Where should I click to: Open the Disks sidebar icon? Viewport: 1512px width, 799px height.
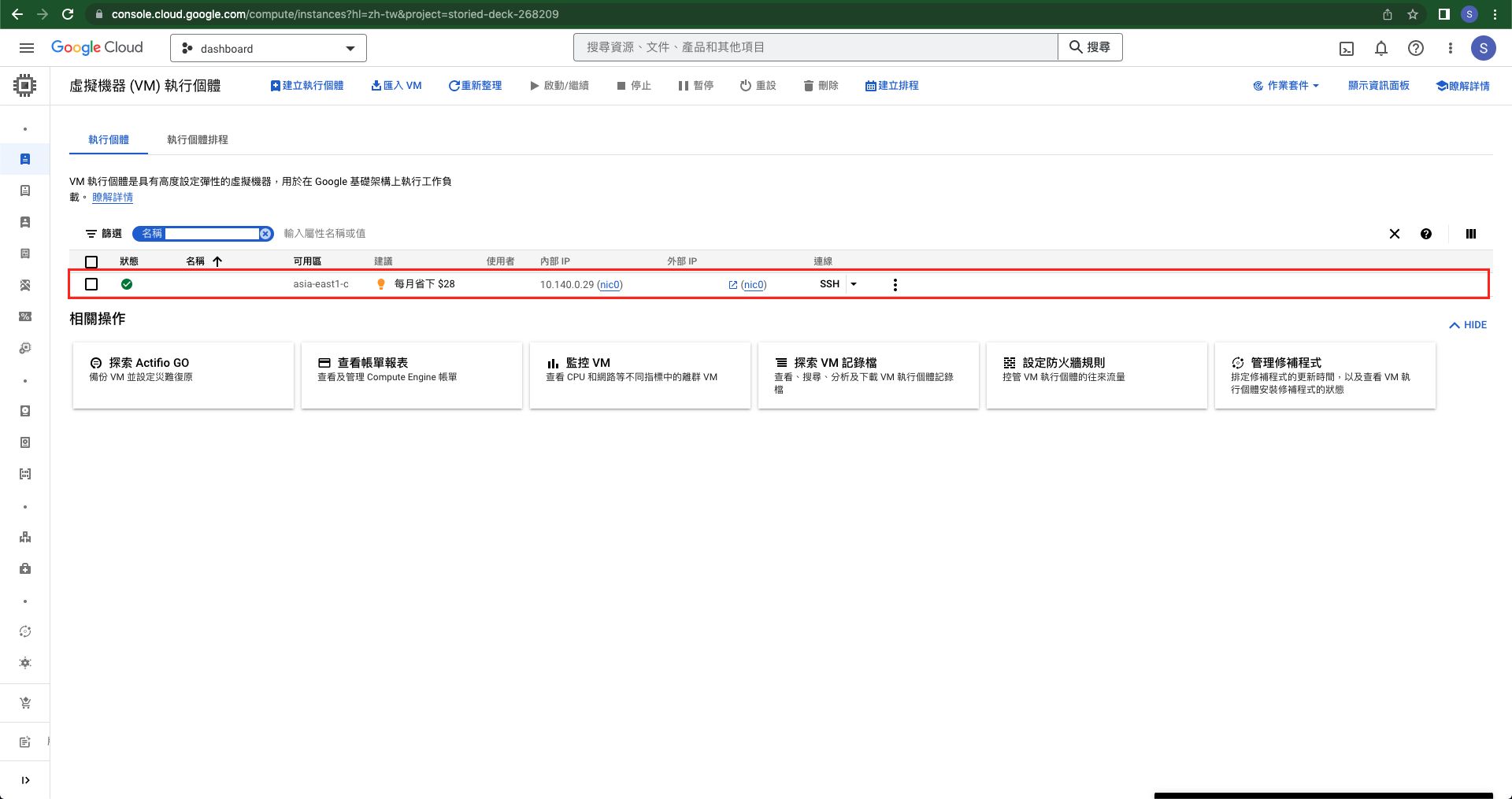(x=25, y=411)
